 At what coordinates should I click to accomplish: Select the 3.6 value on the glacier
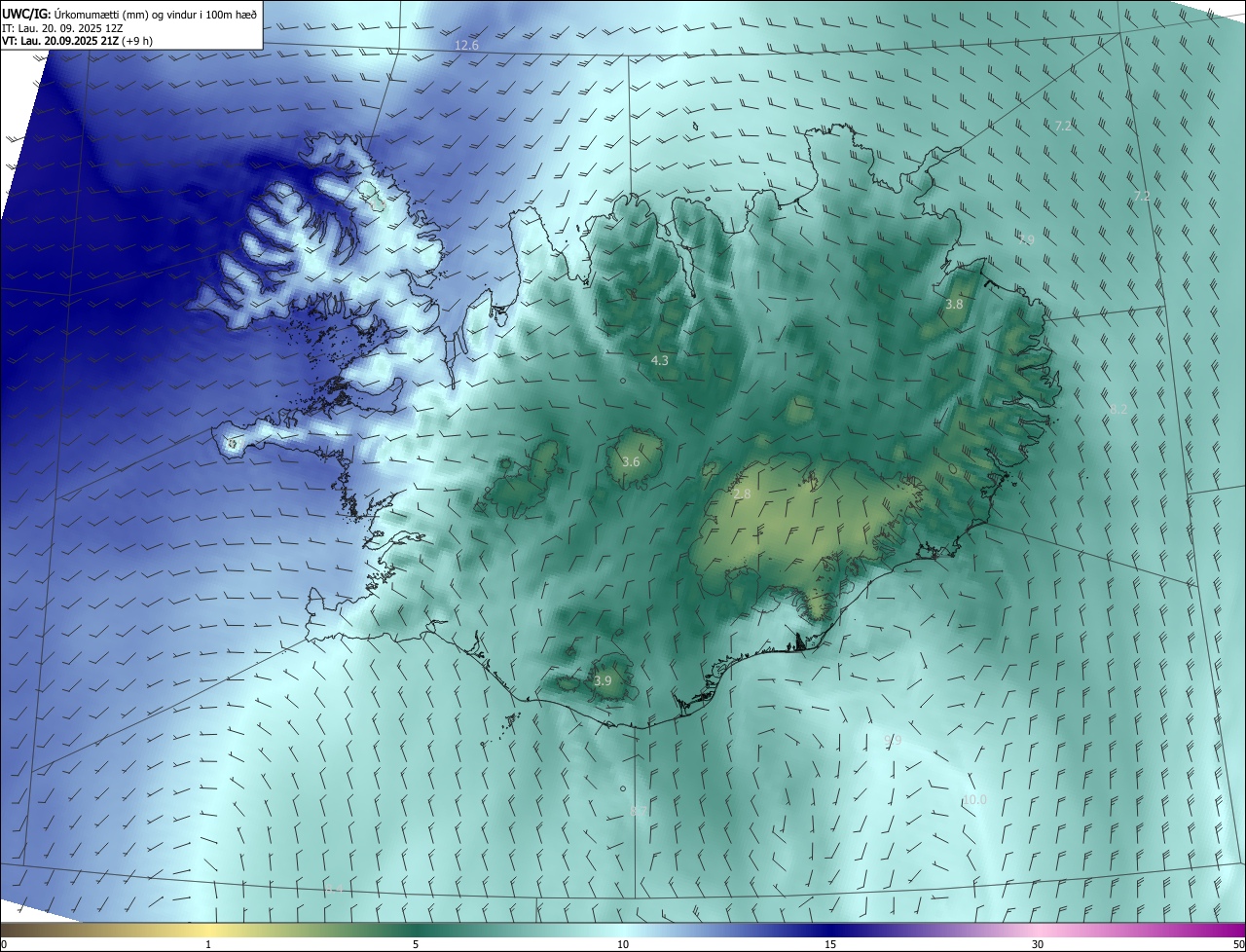click(631, 461)
